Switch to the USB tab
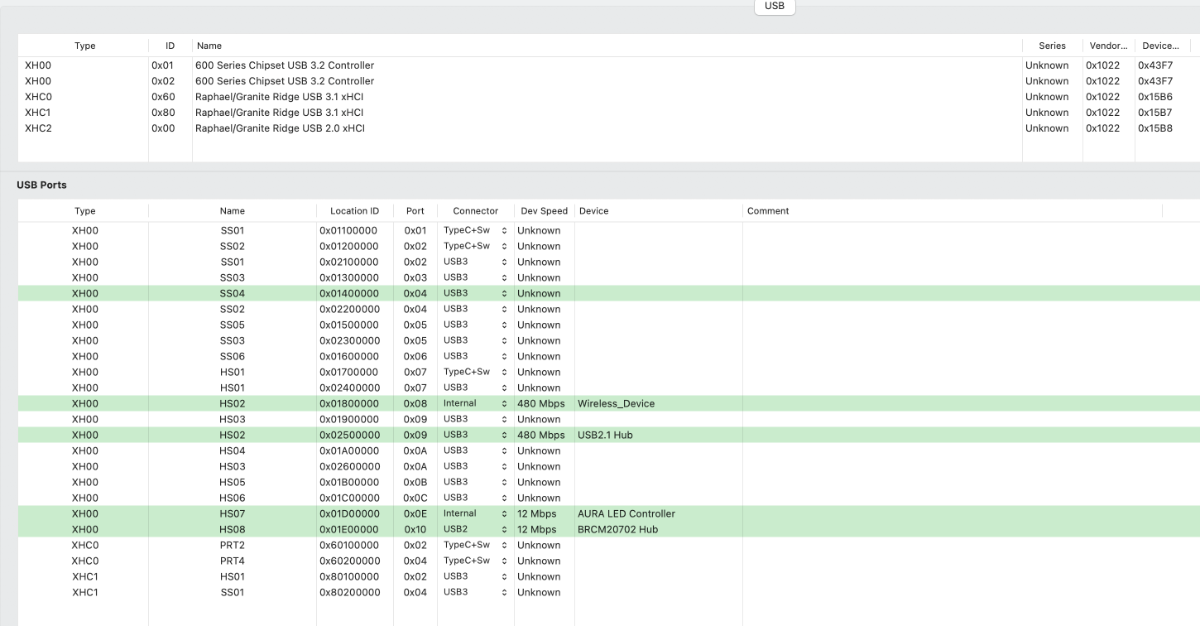The height and width of the screenshot is (626, 1200). [774, 6]
